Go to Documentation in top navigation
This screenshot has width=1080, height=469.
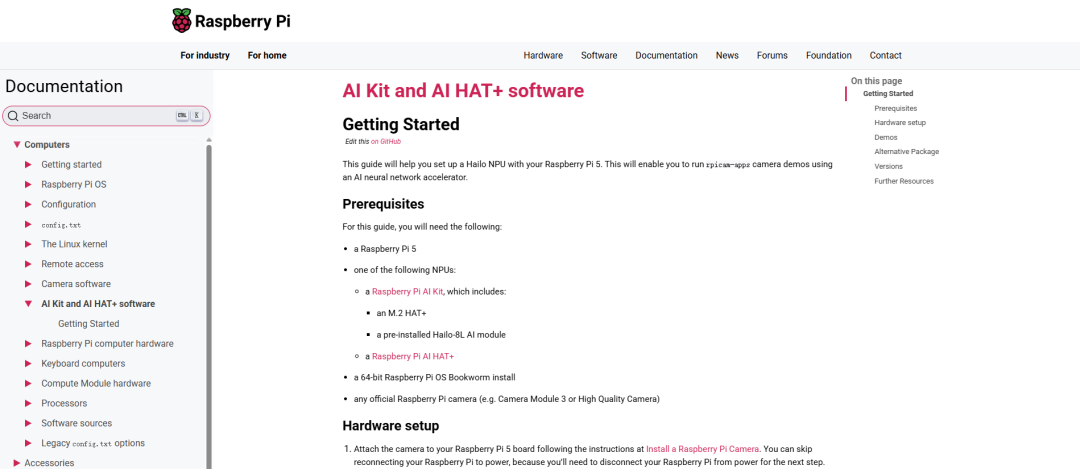[x=666, y=56]
